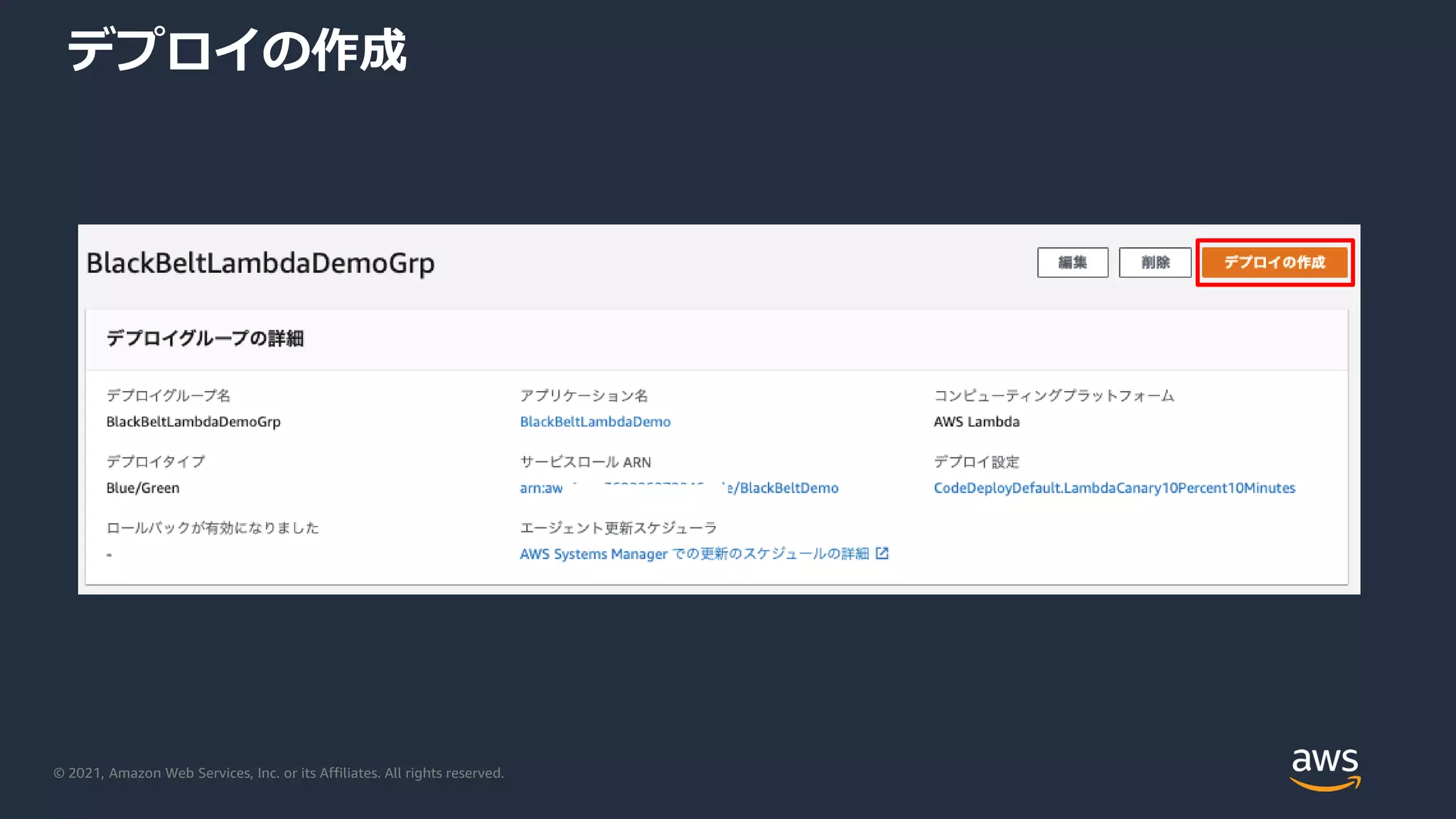Click the 2021 Amazon Web Services copyright text
The height and width of the screenshot is (819, 1456).
(279, 773)
